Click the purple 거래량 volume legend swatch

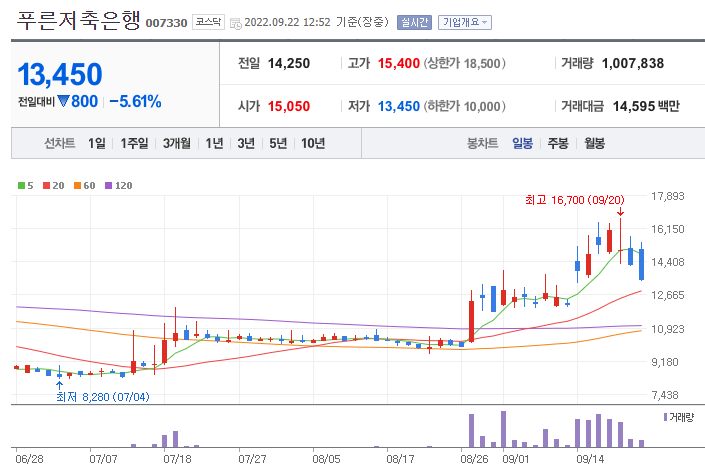[665, 417]
